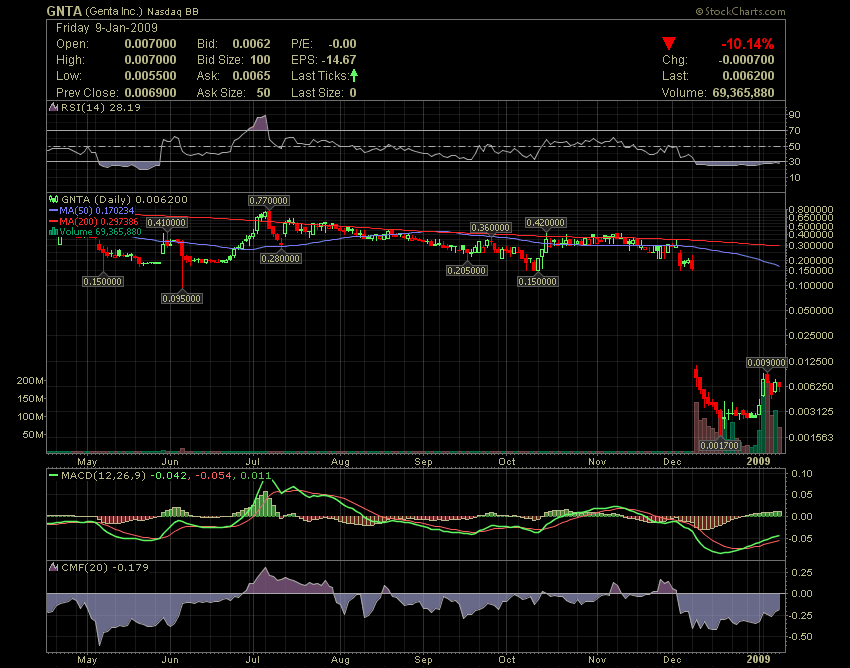Image resolution: width=850 pixels, height=668 pixels.
Task: Click the Bid value 0.0062
Action: pyautogui.click(x=252, y=44)
